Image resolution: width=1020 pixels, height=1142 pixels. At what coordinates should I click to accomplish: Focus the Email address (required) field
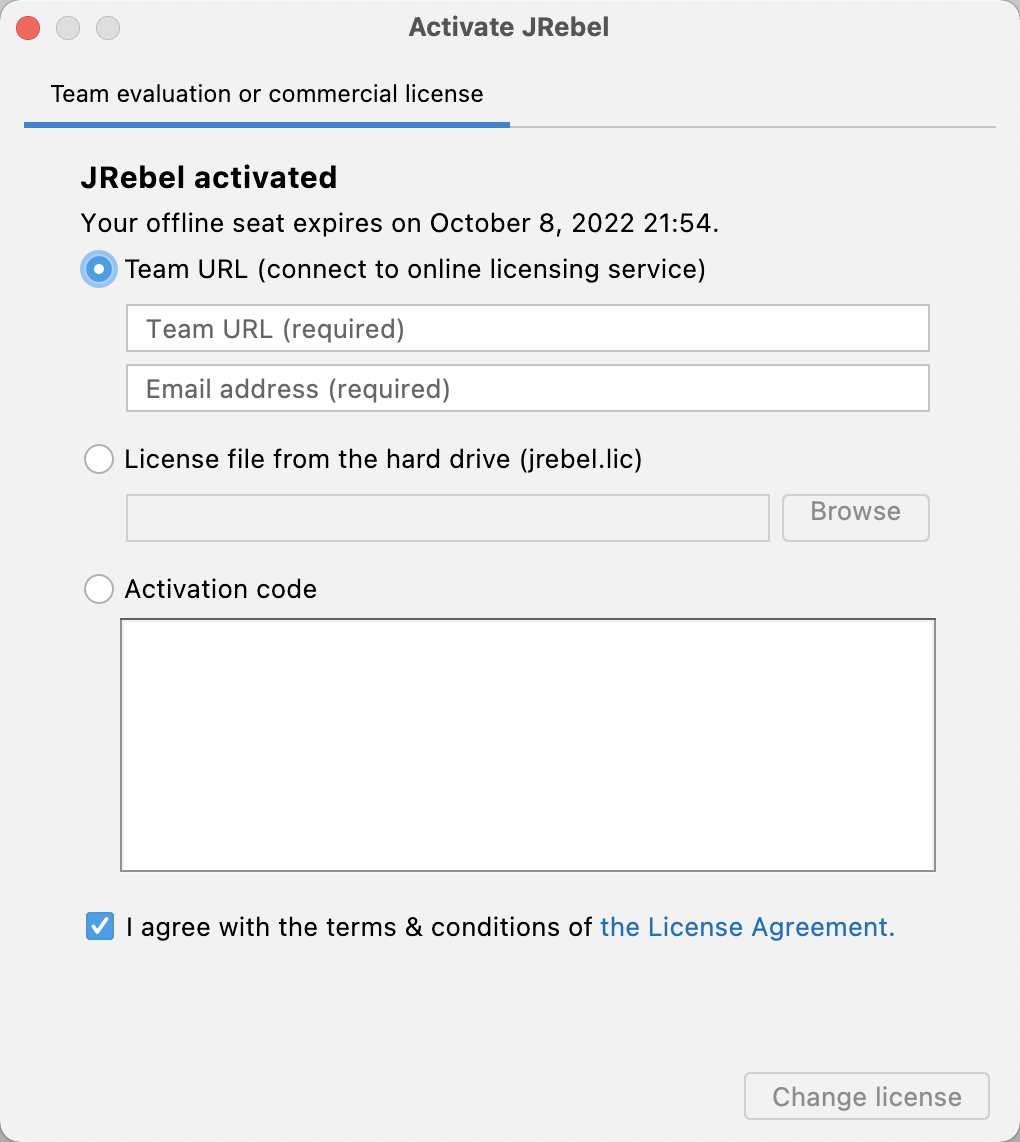pos(527,388)
